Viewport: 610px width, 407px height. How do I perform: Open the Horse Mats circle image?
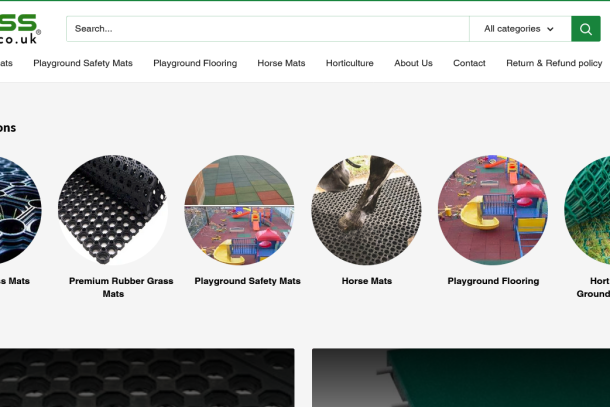(366, 210)
